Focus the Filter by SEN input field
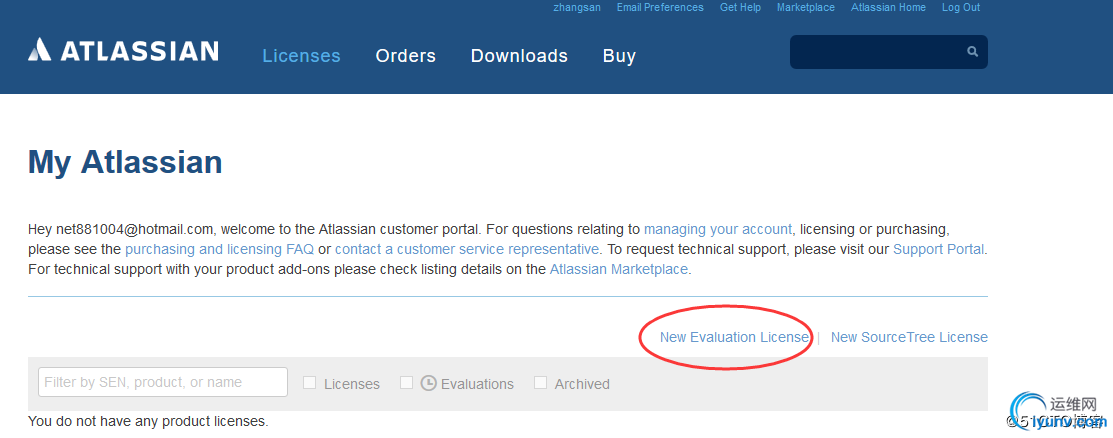Image resolution: width=1113 pixels, height=438 pixels. tap(163, 382)
